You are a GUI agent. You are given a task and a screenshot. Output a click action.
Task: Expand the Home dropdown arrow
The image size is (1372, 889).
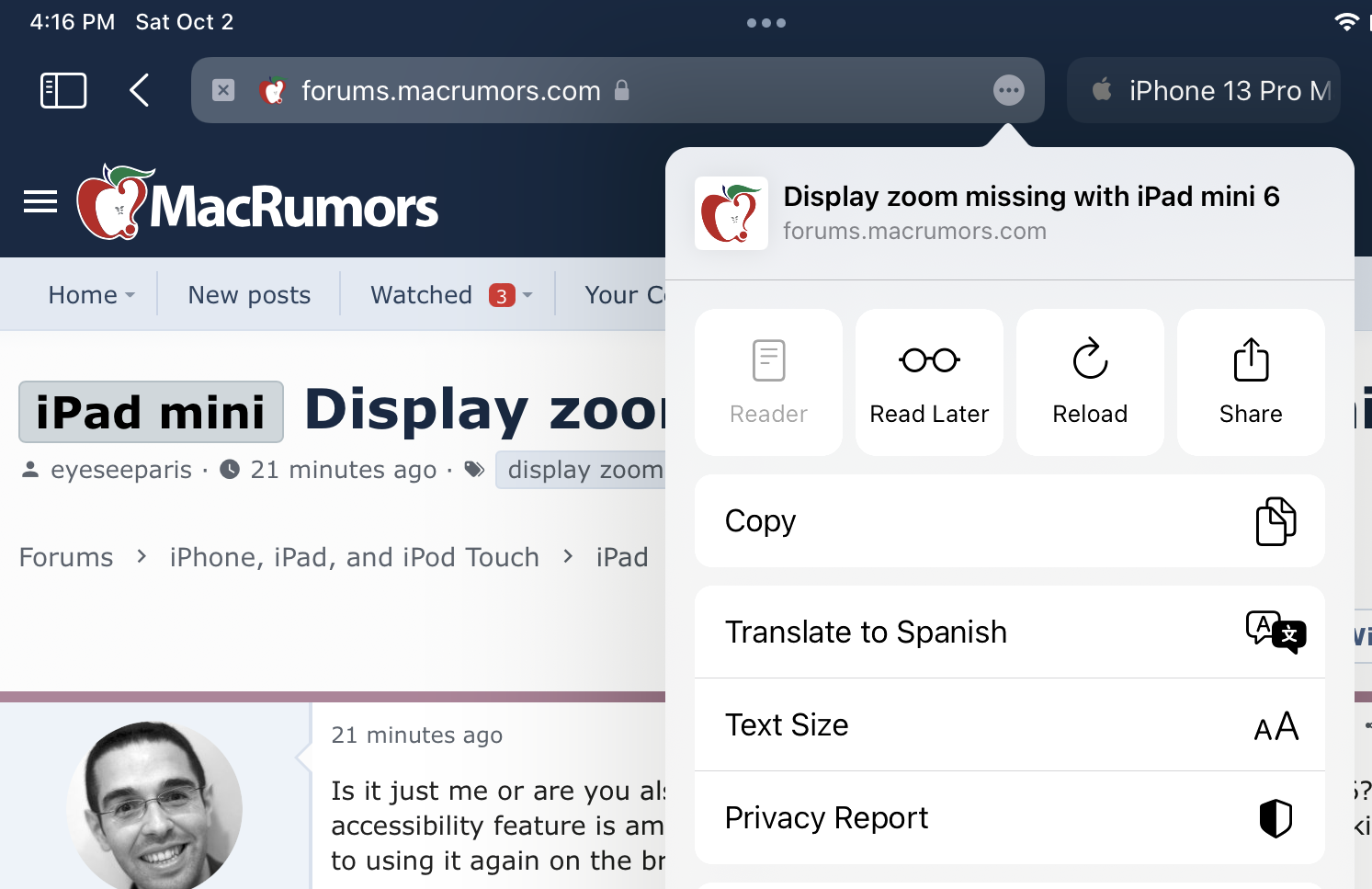click(130, 295)
